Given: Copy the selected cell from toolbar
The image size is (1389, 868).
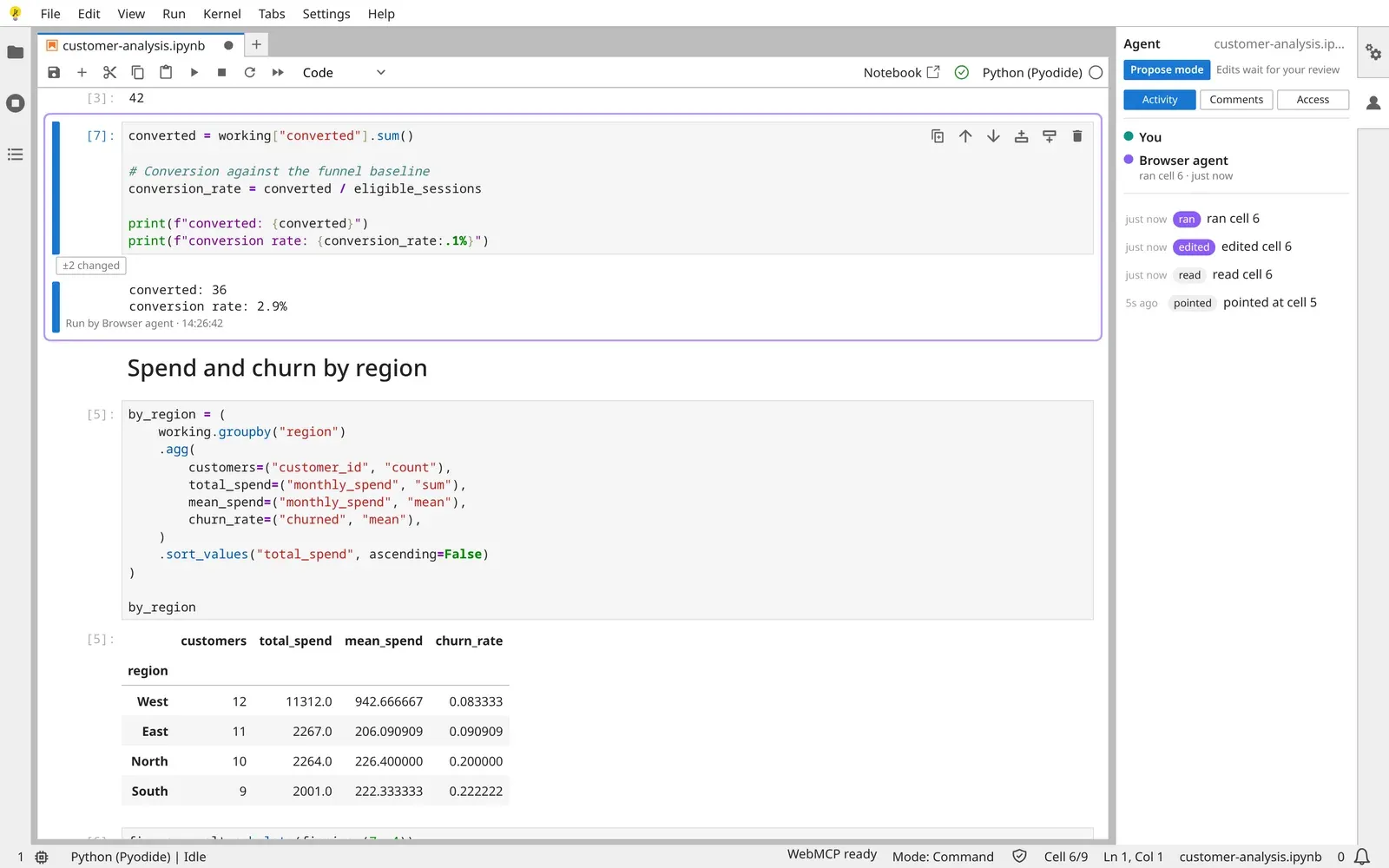Looking at the screenshot, I should [137, 73].
